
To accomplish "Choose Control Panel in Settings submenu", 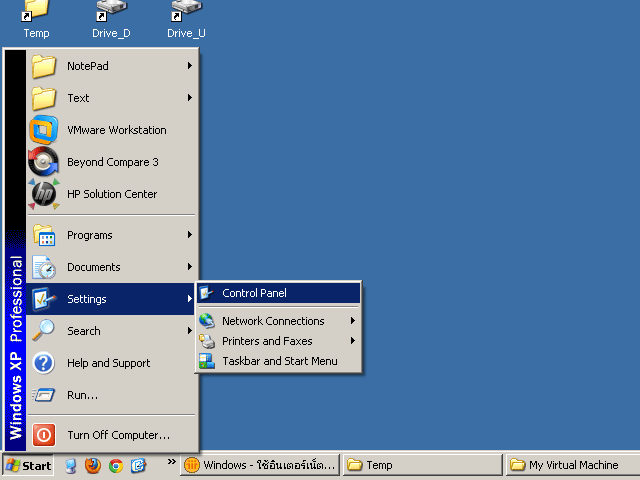I will pyautogui.click(x=279, y=293).
